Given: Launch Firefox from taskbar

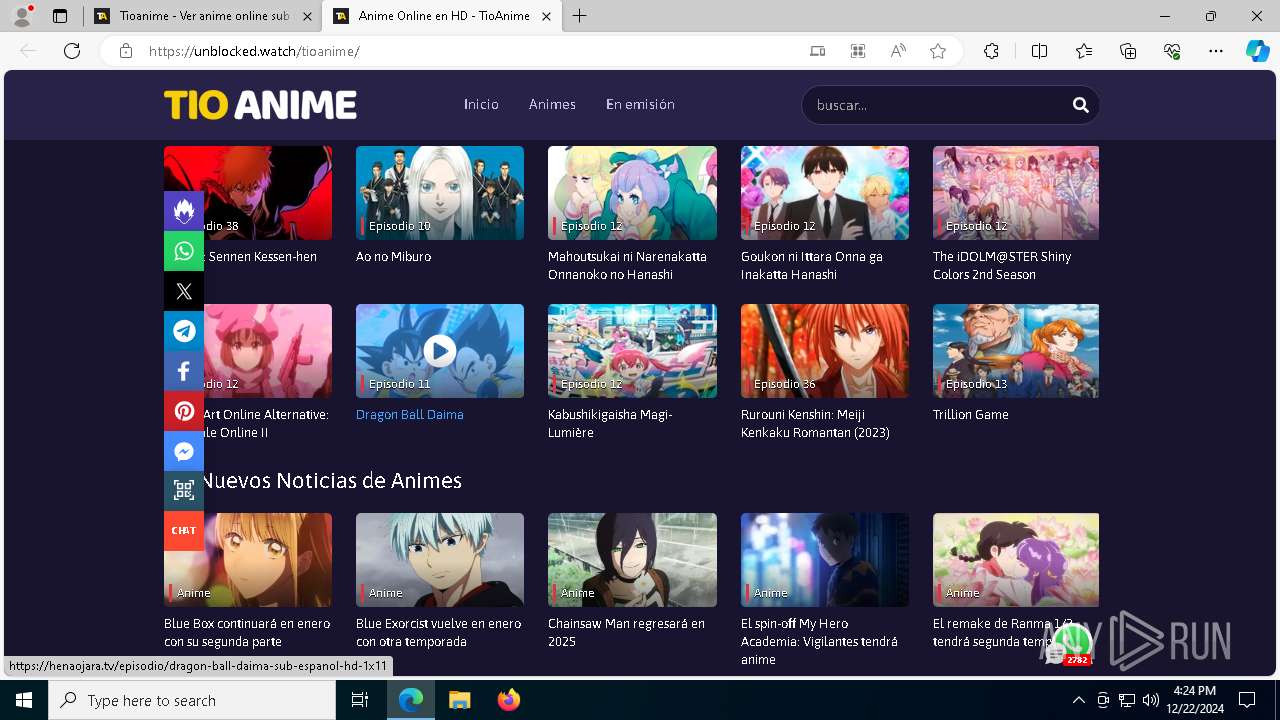Looking at the screenshot, I should coord(509,700).
